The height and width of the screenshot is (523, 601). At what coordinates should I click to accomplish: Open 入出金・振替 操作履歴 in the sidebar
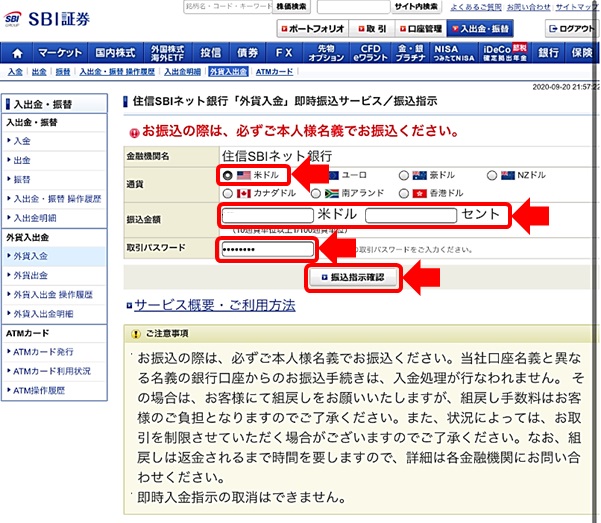pos(57,199)
